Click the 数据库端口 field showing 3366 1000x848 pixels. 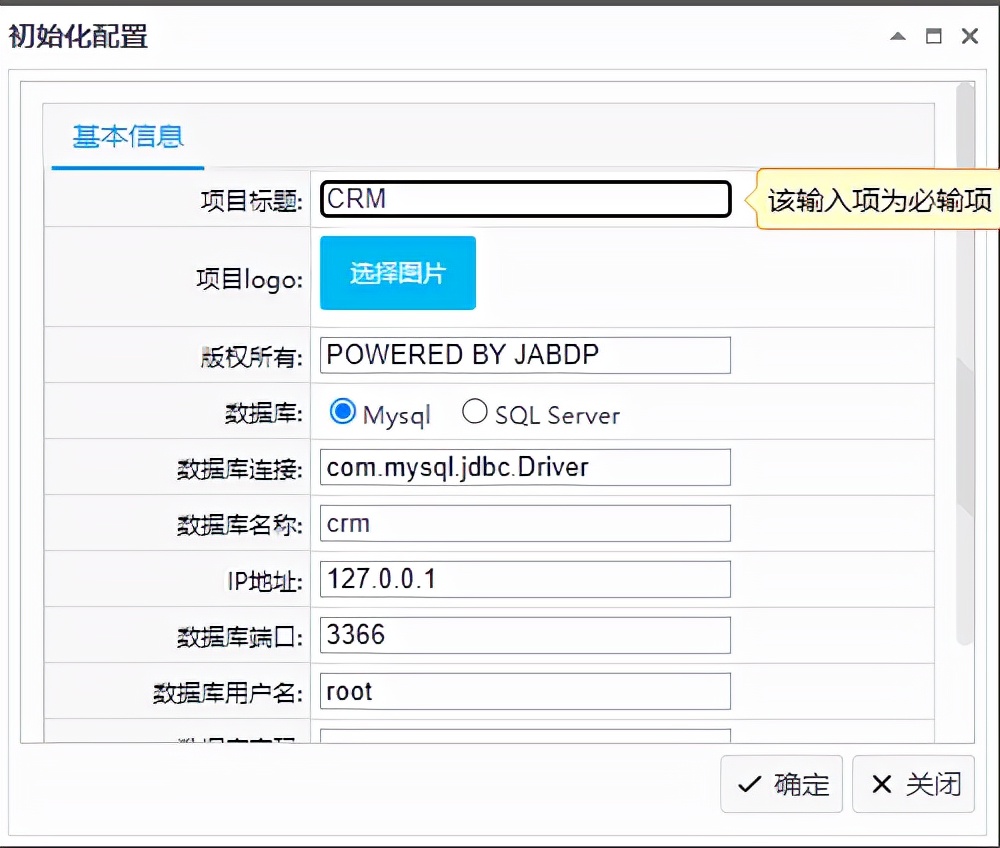tap(526, 636)
